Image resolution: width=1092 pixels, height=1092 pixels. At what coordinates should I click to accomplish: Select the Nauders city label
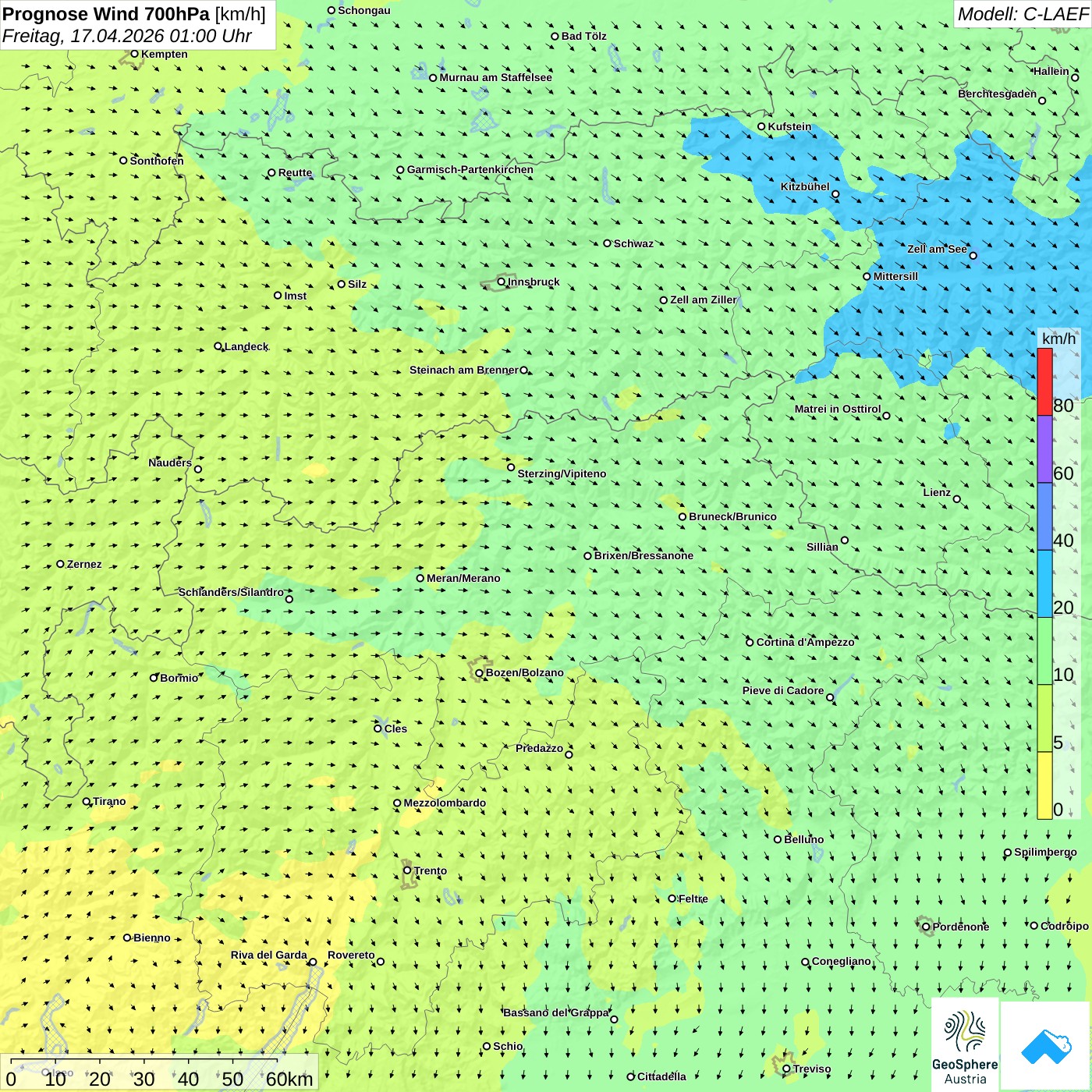pos(170,463)
